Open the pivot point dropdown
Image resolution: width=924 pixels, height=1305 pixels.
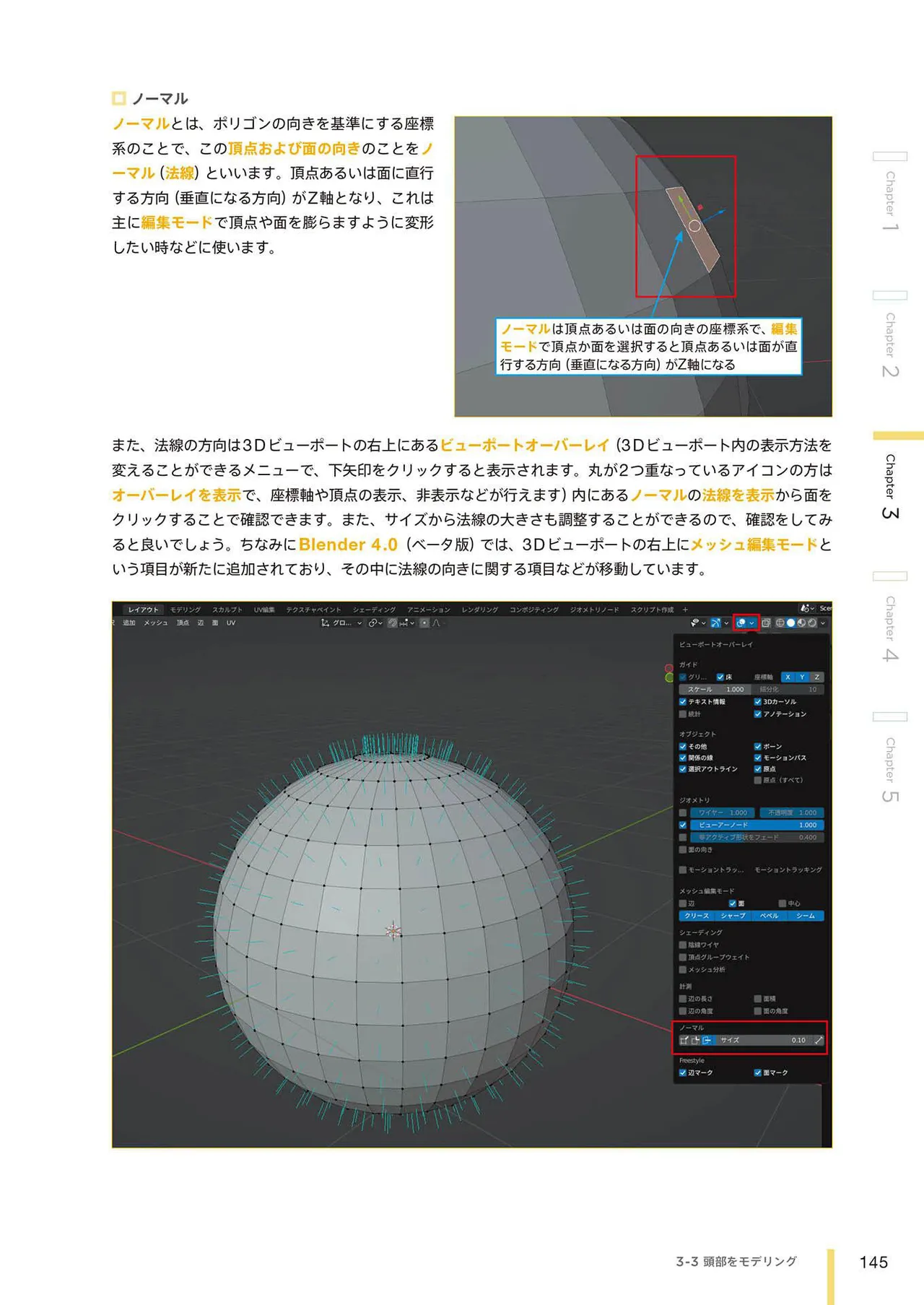375,623
